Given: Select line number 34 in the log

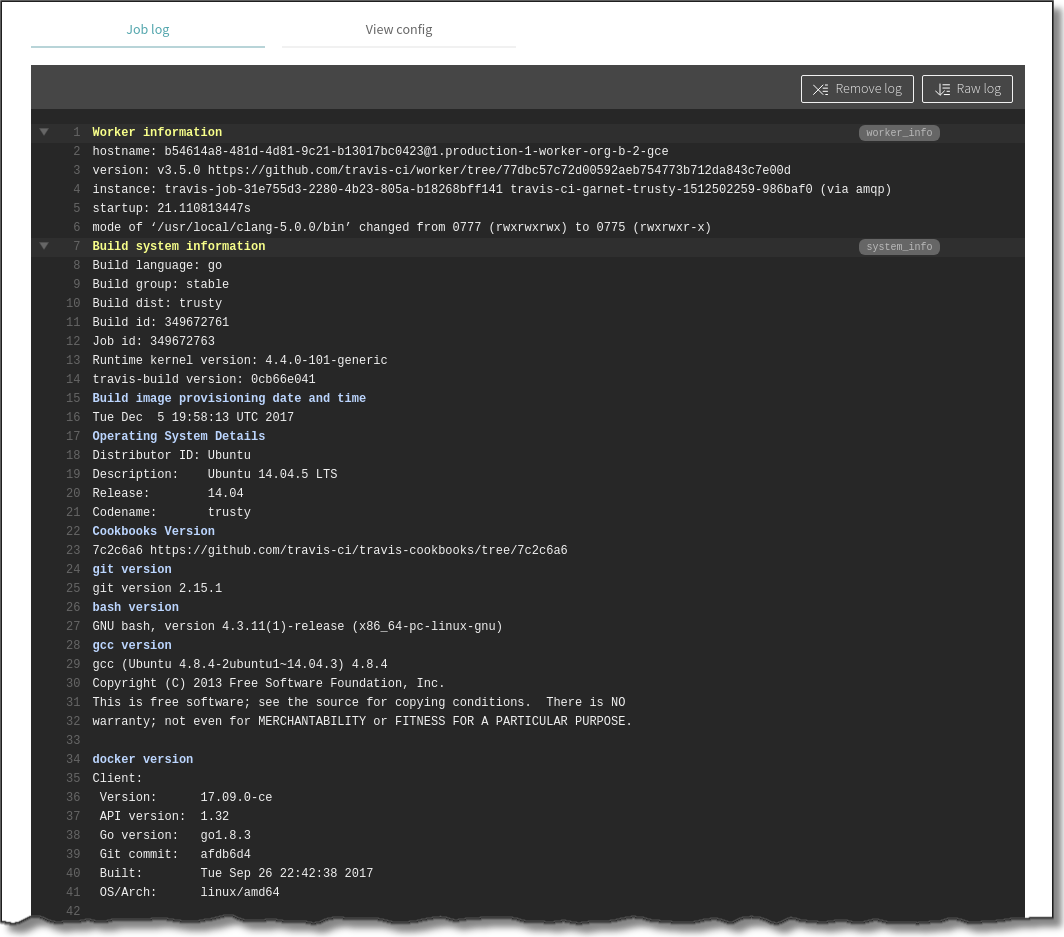Looking at the screenshot, I should [x=73, y=760].
